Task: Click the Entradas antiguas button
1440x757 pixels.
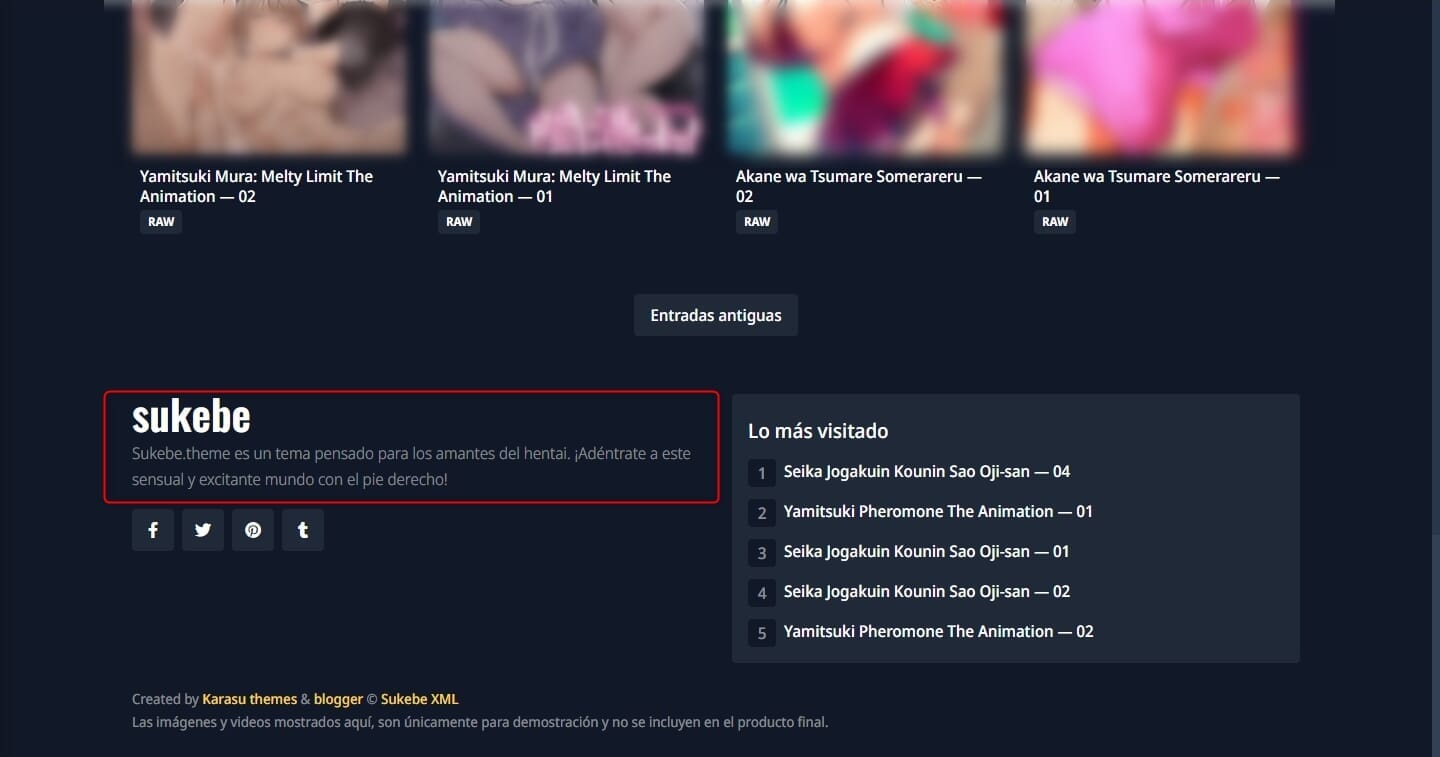Action: click(x=716, y=315)
